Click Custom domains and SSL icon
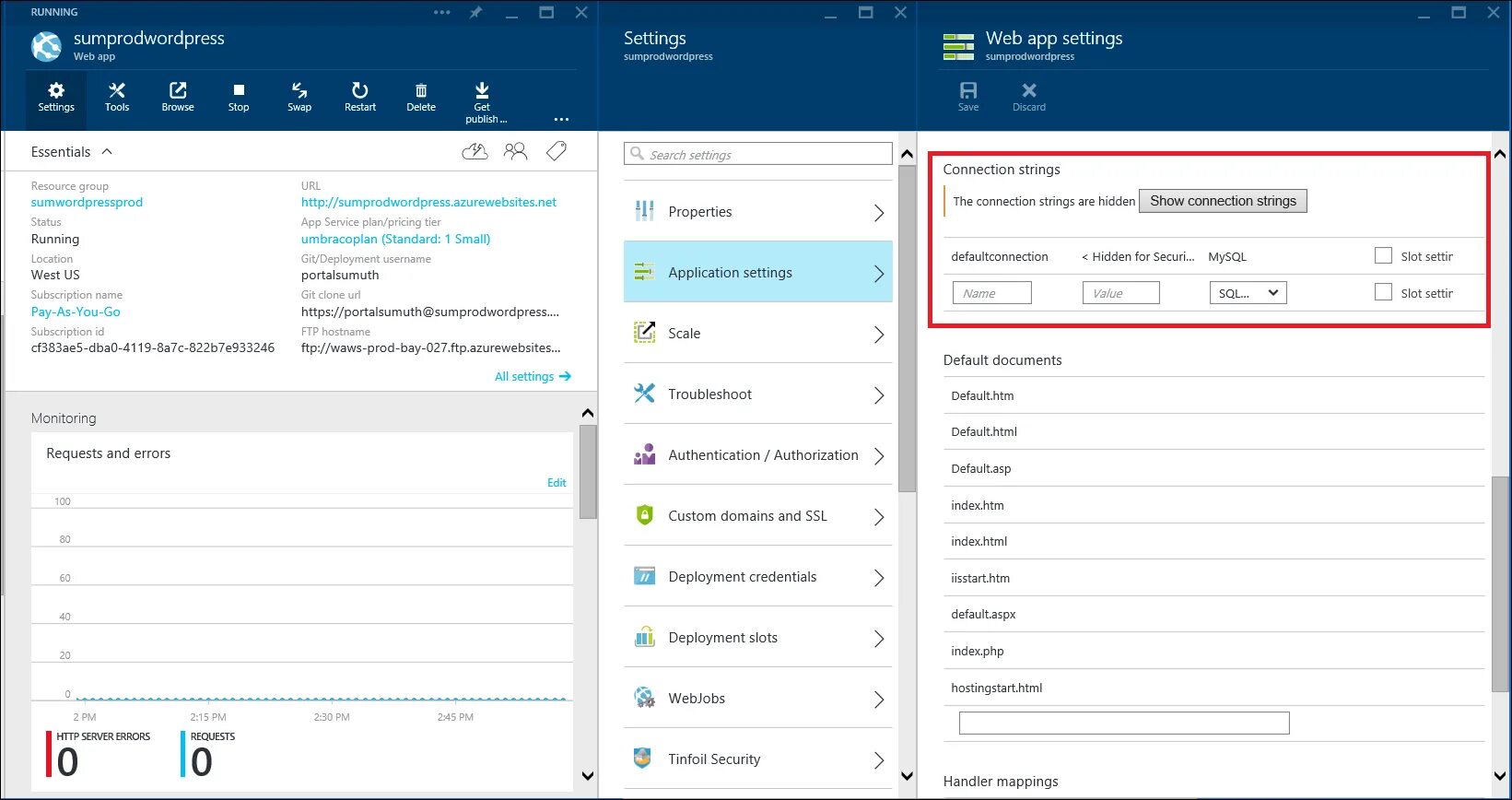Screen dimensions: 1512x800 coord(645,515)
